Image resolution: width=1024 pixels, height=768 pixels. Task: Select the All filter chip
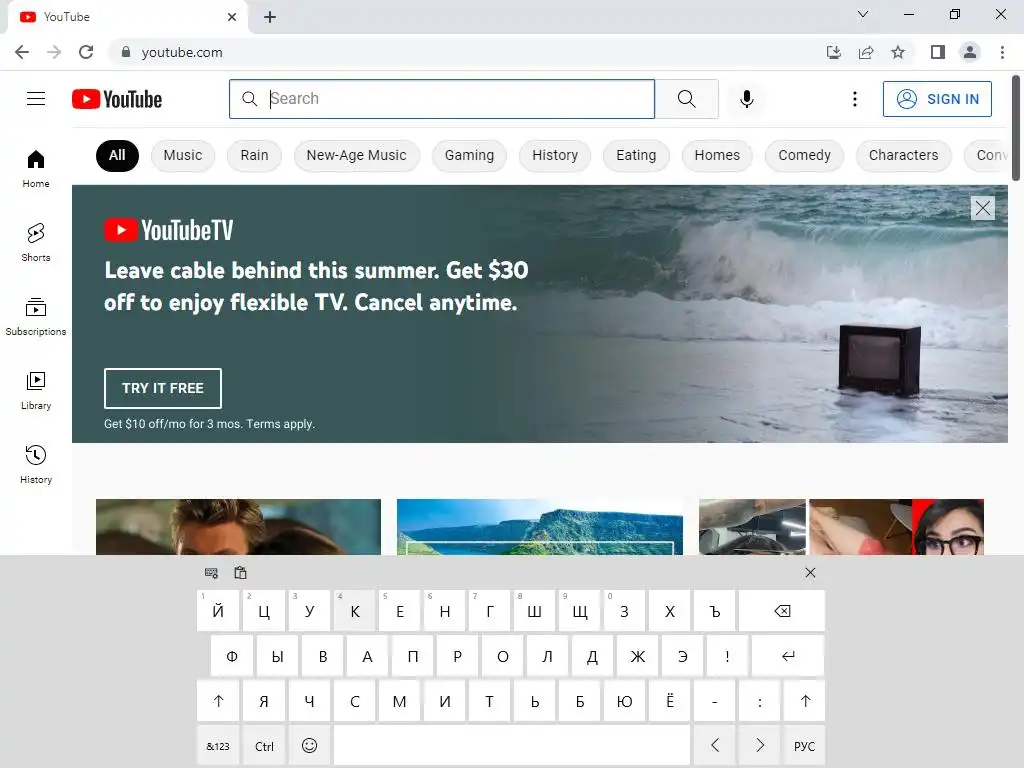pos(118,155)
